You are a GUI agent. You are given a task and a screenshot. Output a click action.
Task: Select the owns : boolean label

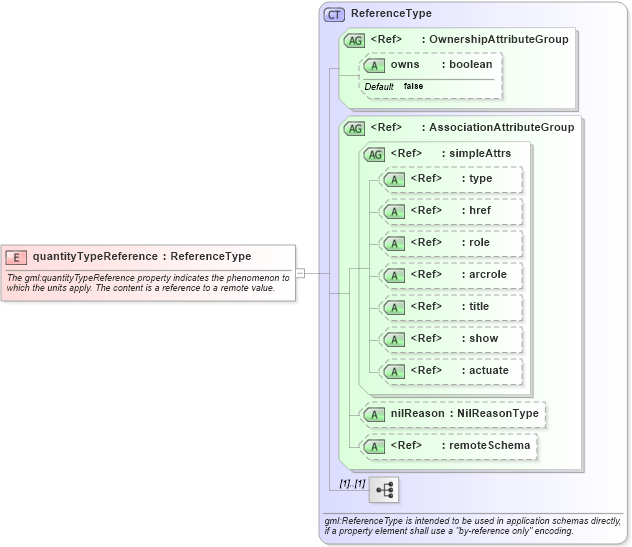441,64
